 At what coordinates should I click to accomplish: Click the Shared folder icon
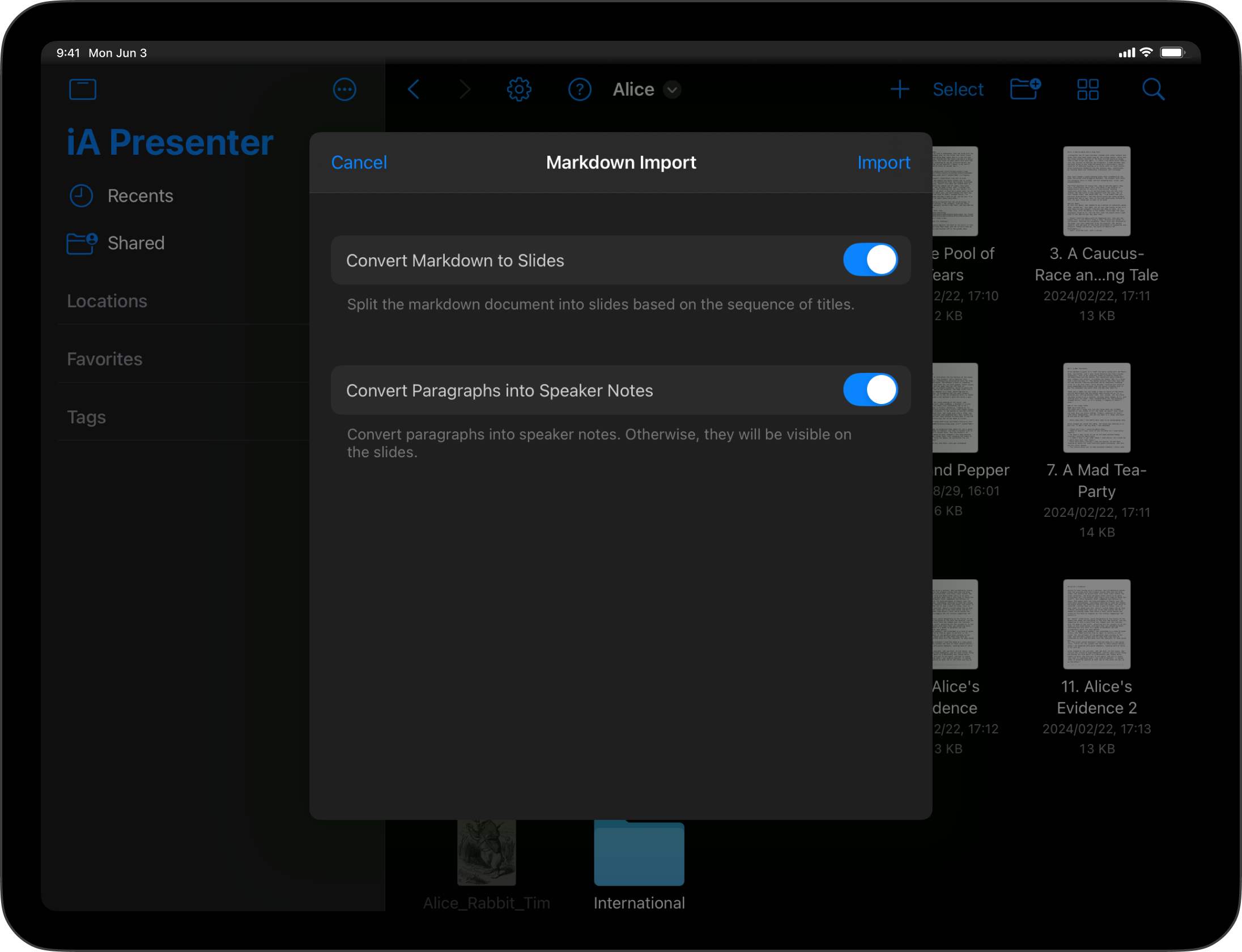[82, 243]
